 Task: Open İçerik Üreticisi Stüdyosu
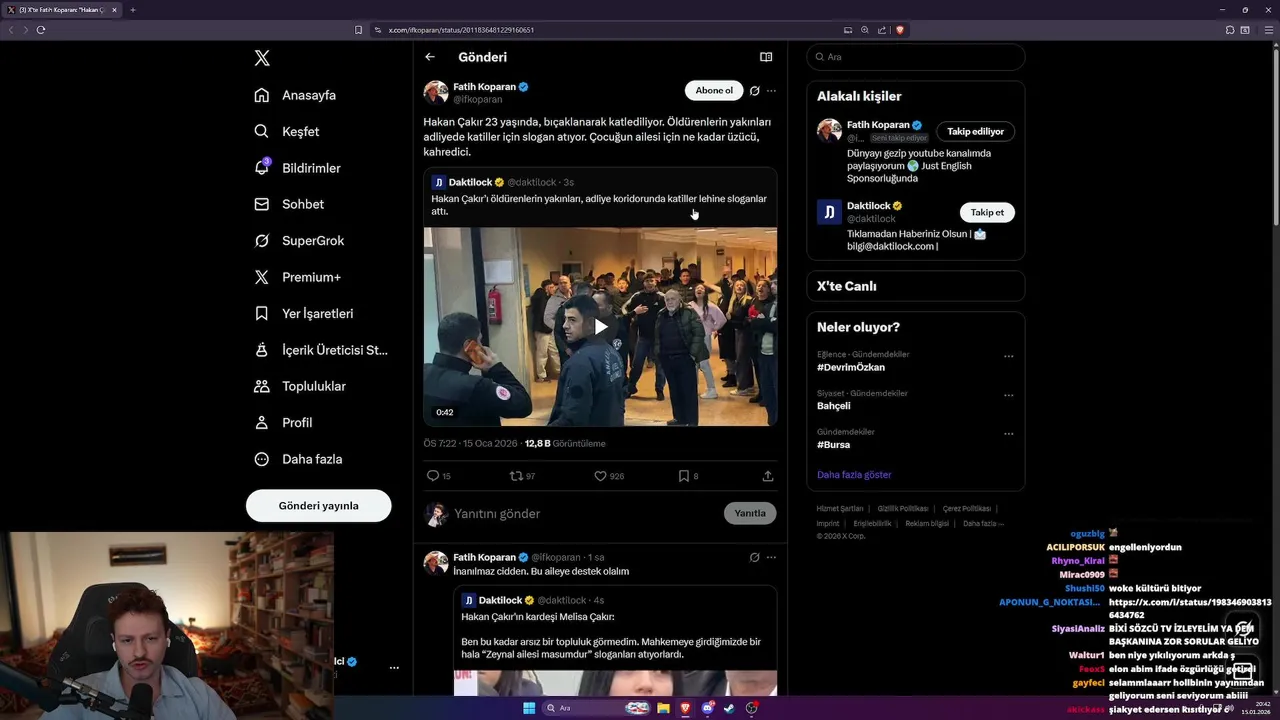pyautogui.click(x=321, y=350)
